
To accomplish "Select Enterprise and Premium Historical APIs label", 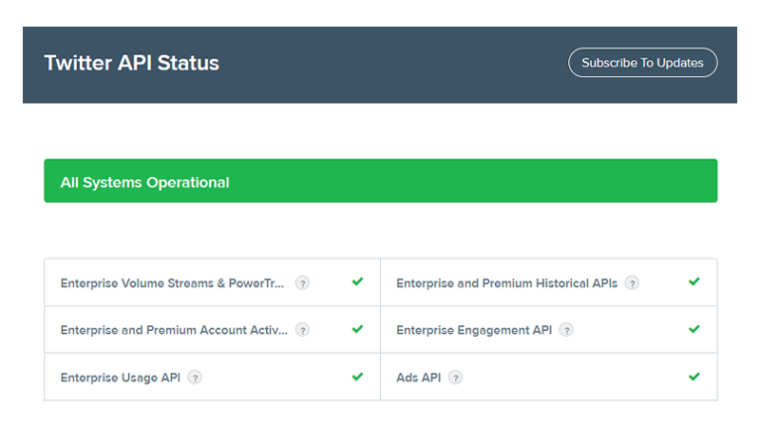I will [x=507, y=283].
